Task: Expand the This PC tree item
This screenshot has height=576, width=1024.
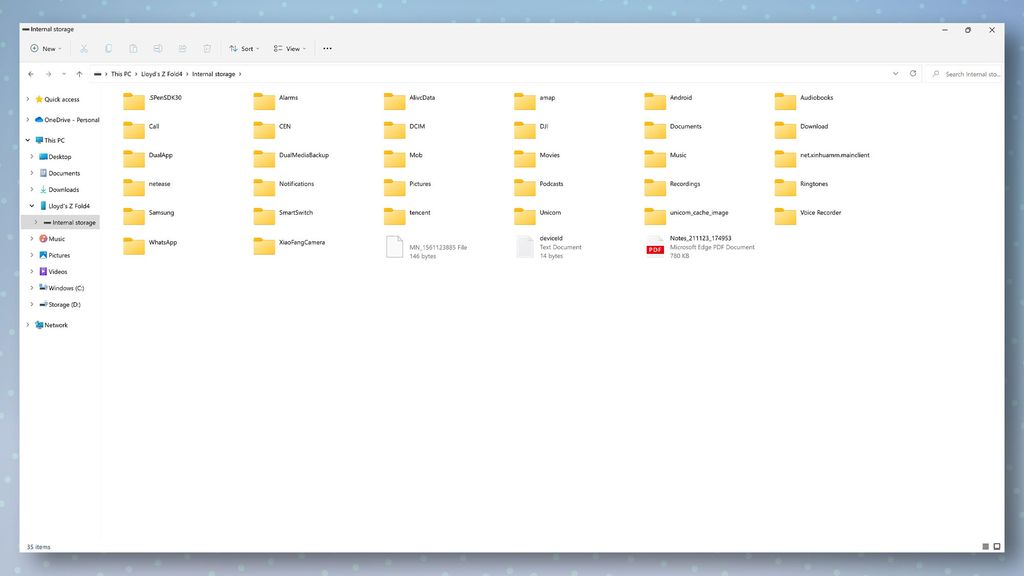Action: (x=27, y=139)
